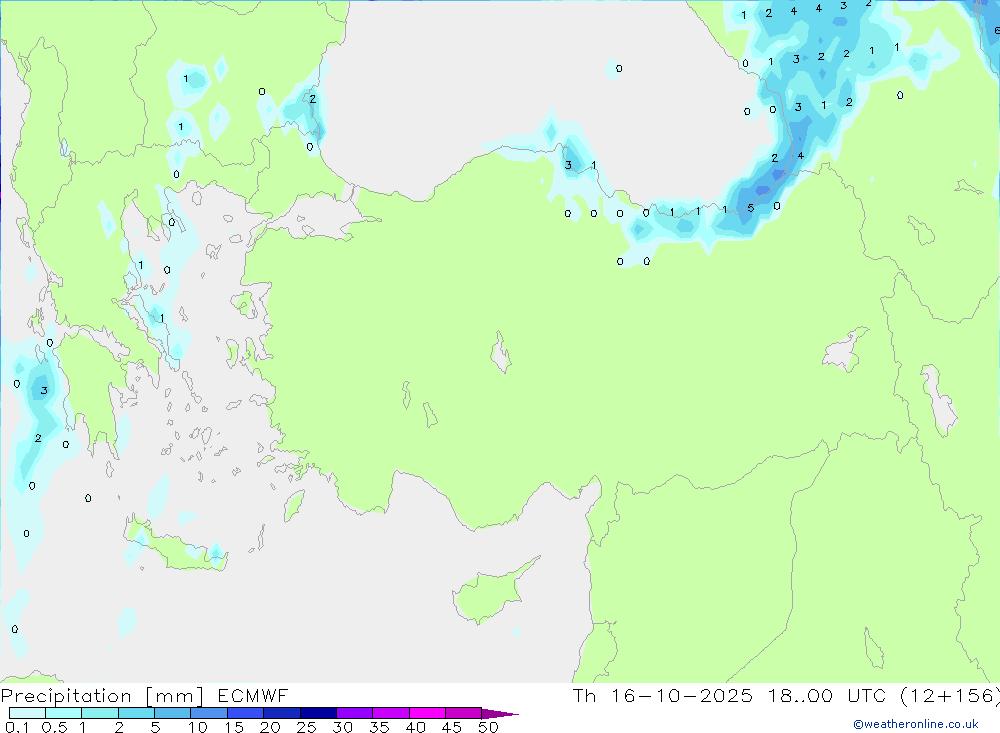Select the 35–40 mm legend color box
Image resolution: width=1000 pixels, height=733 pixels.
(x=391, y=713)
